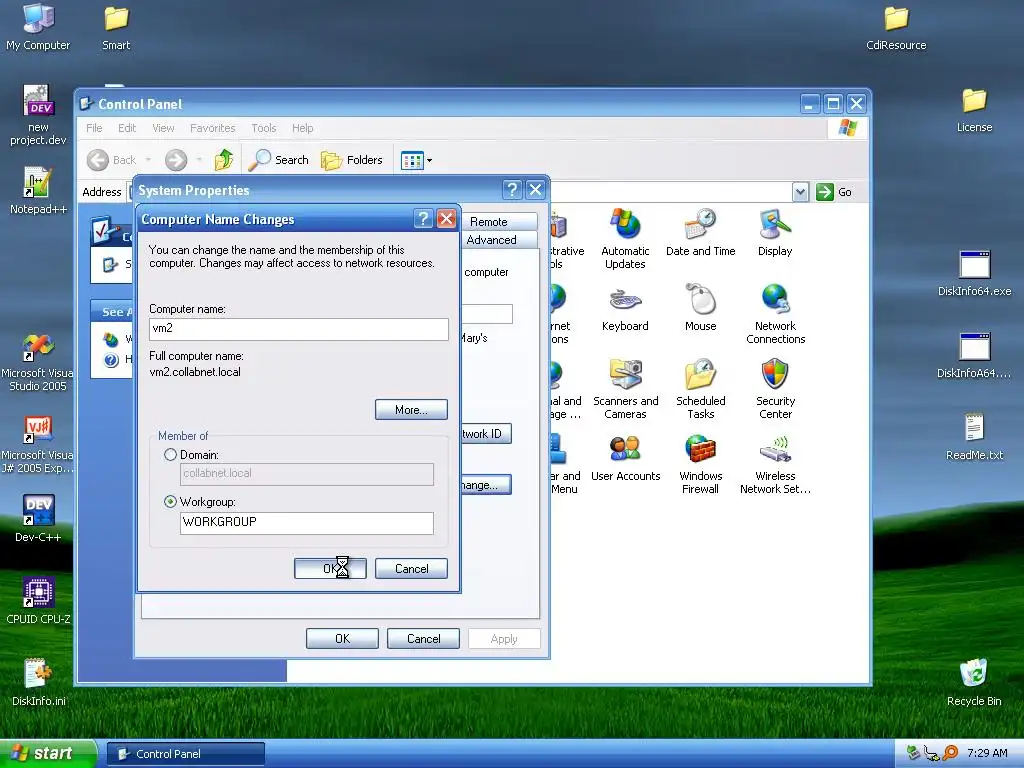Open the View menu
1024x768 pixels.
click(163, 128)
